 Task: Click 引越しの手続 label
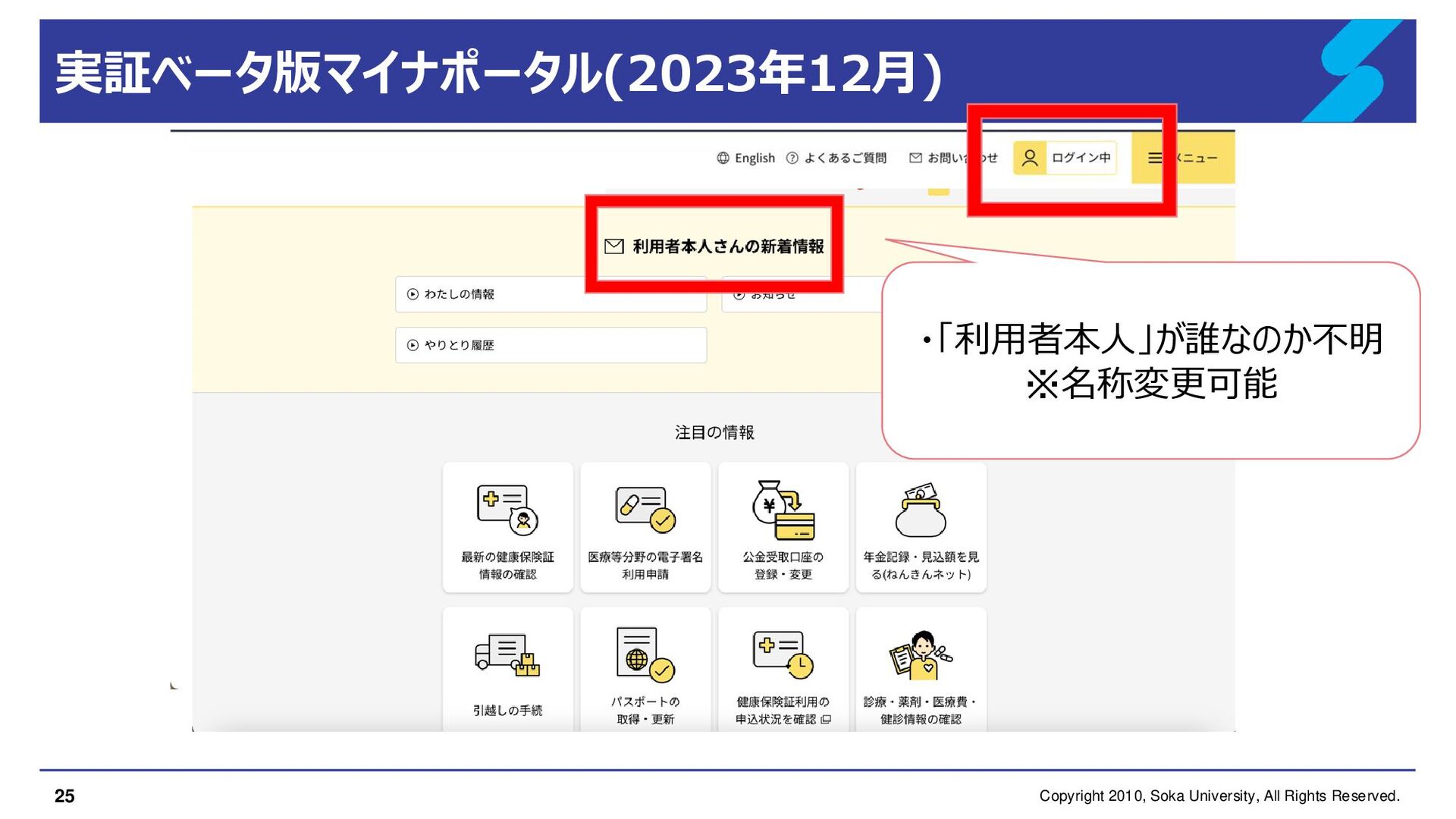click(507, 711)
